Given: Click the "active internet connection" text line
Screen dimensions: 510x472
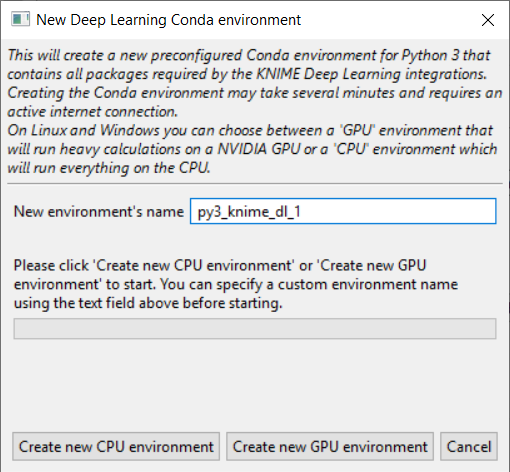Looking at the screenshot, I should [x=93, y=112].
